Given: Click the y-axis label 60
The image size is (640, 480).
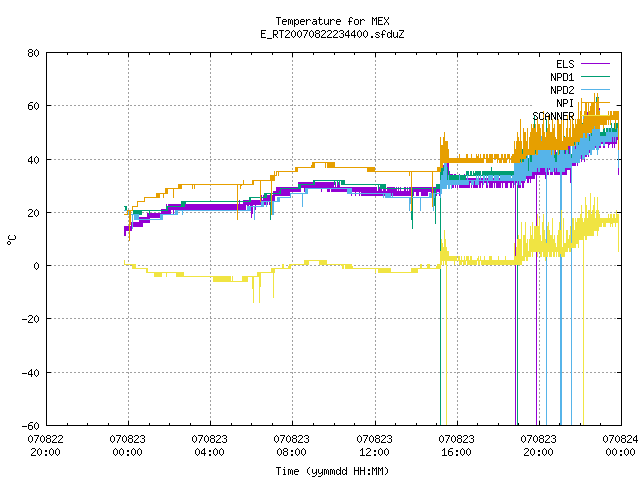Looking at the screenshot, I should pos(33,106).
